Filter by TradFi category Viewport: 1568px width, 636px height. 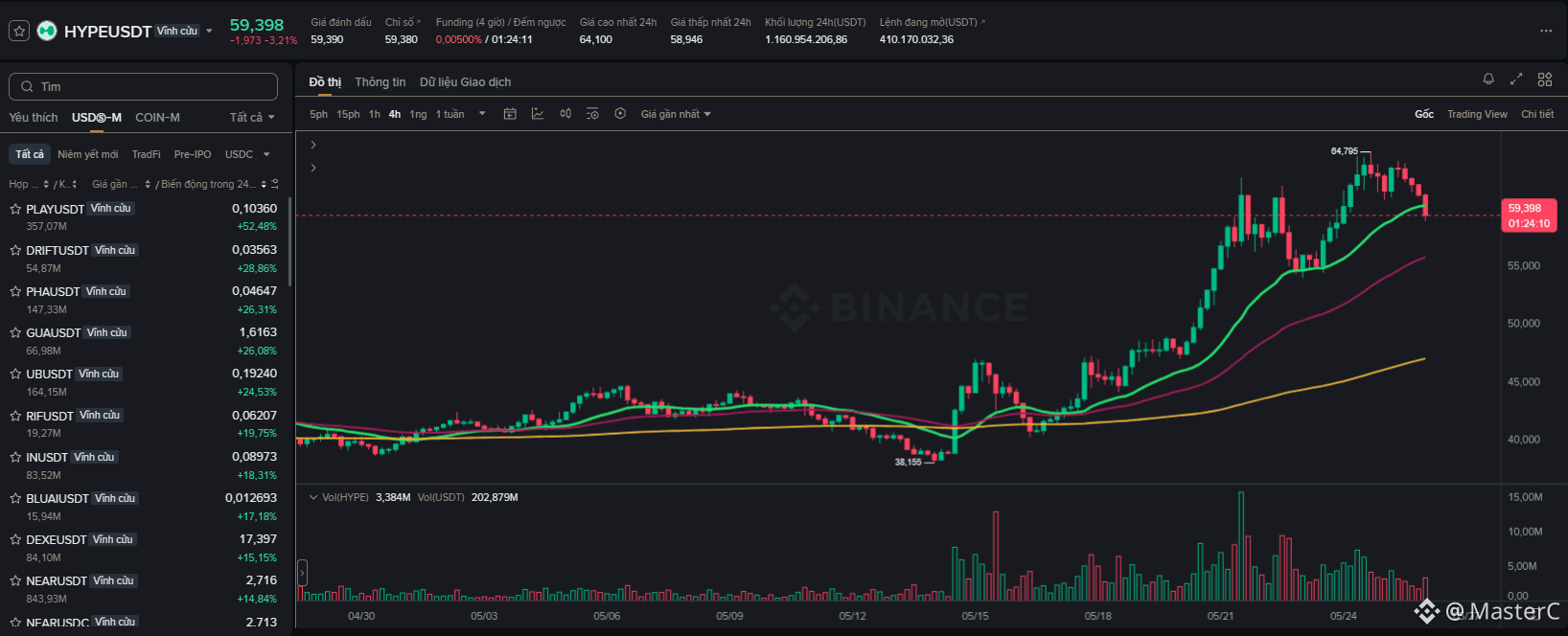point(147,154)
